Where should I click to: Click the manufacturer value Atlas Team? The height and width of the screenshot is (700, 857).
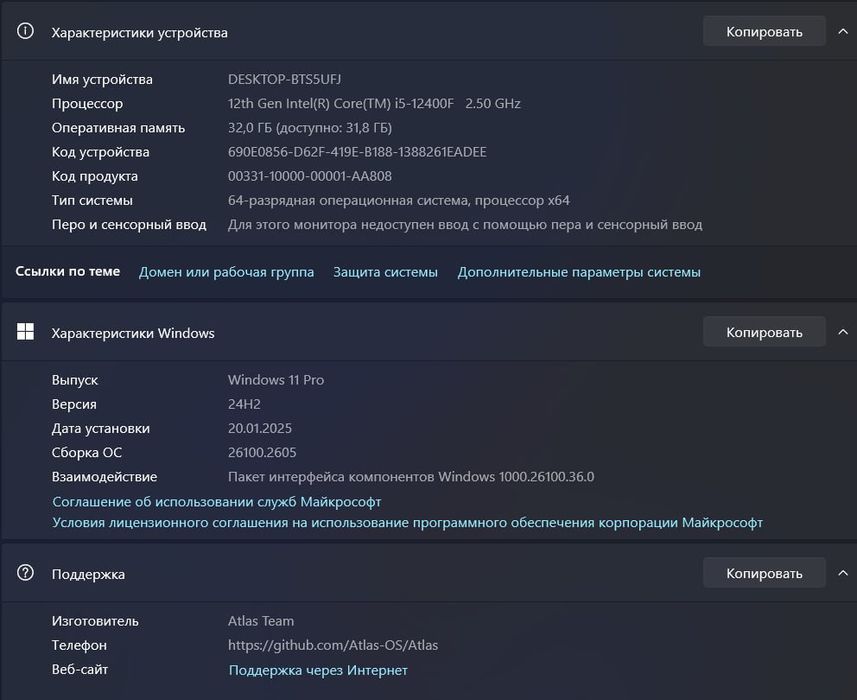pos(261,621)
